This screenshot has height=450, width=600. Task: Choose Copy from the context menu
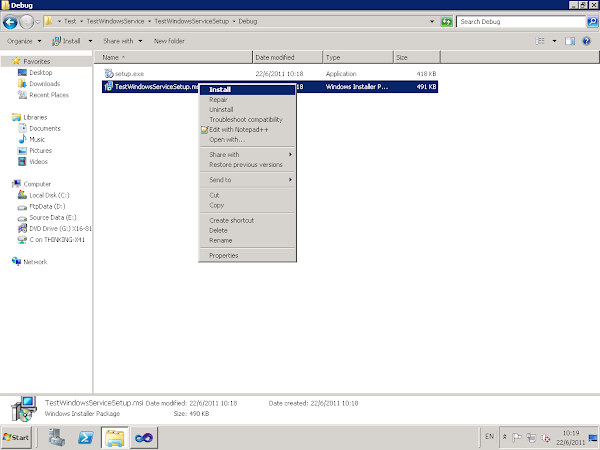coord(248,205)
